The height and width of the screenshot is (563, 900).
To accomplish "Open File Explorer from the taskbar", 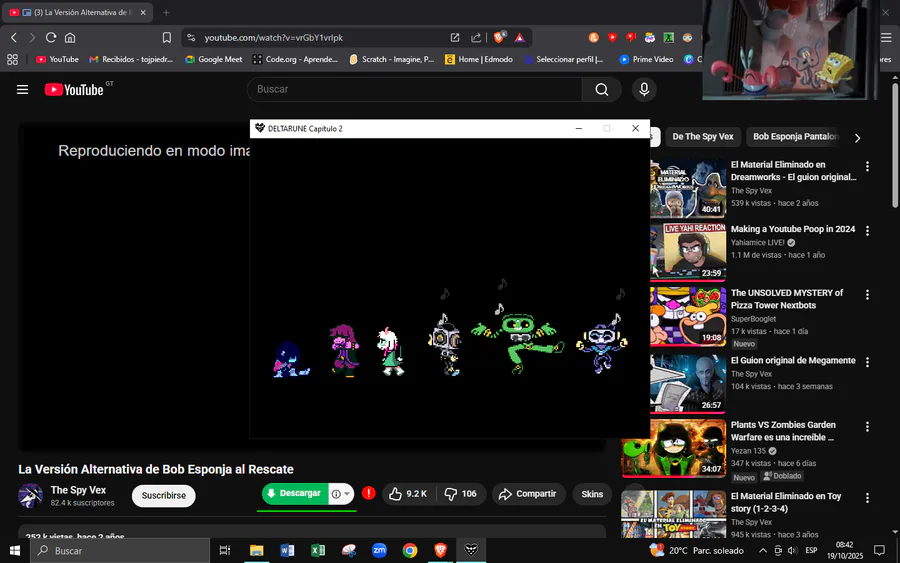I will click(257, 551).
